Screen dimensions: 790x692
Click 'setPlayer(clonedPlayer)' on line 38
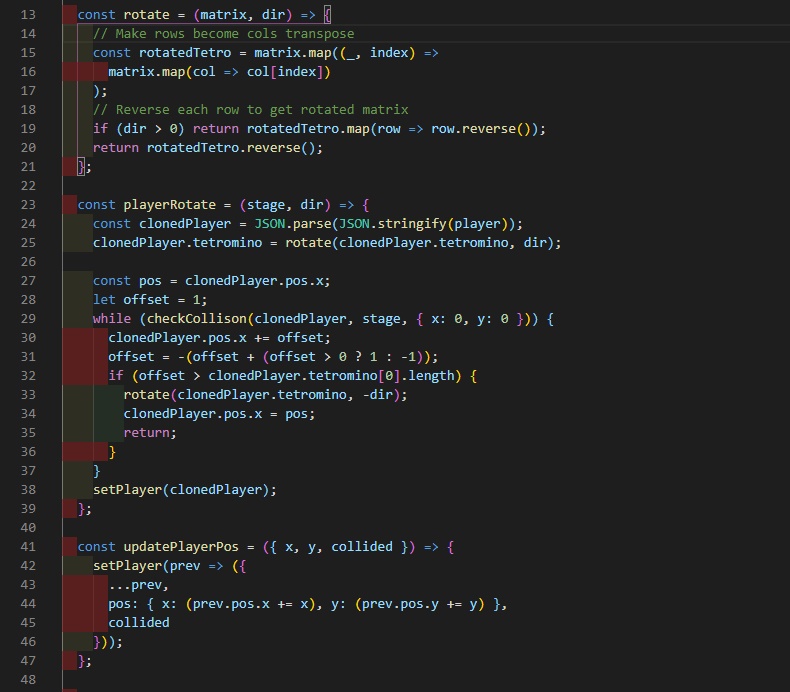point(181,490)
